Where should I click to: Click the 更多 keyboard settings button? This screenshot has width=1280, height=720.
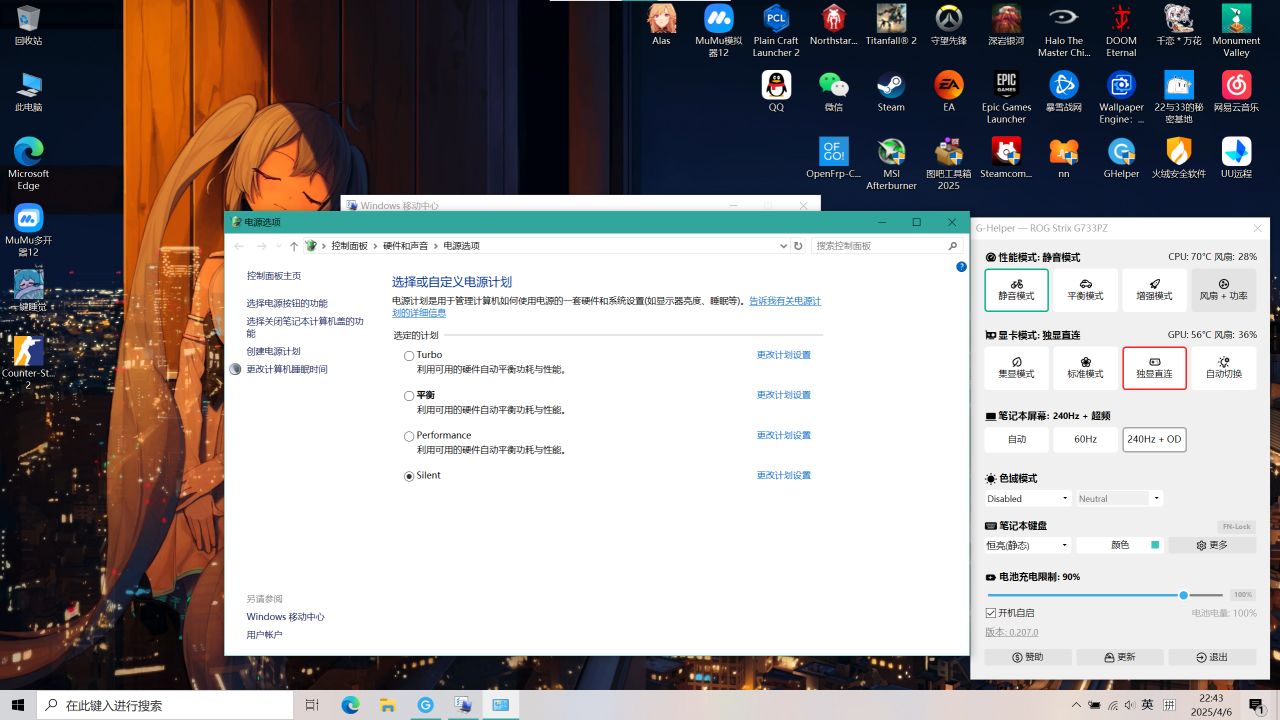[1212, 545]
